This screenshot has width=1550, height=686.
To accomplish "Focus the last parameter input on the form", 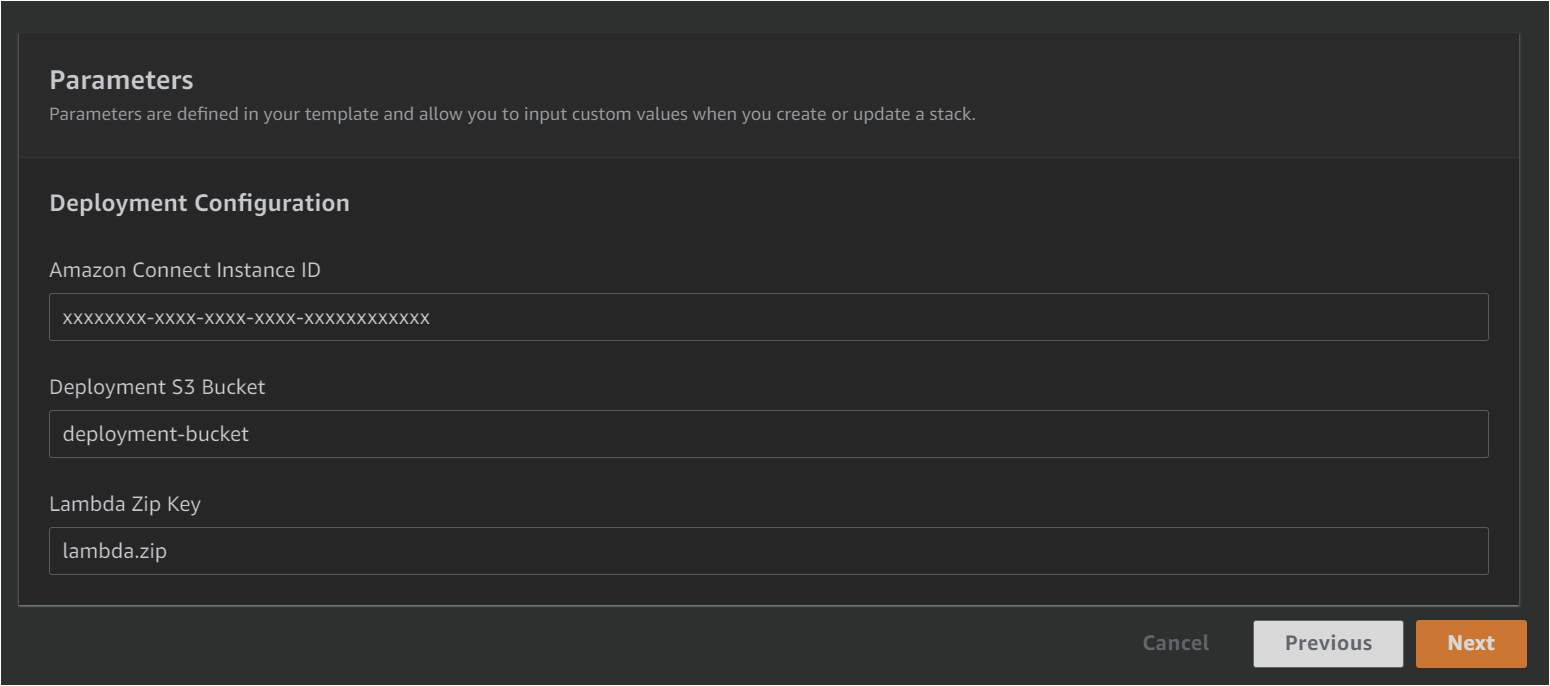I will 770,551.
